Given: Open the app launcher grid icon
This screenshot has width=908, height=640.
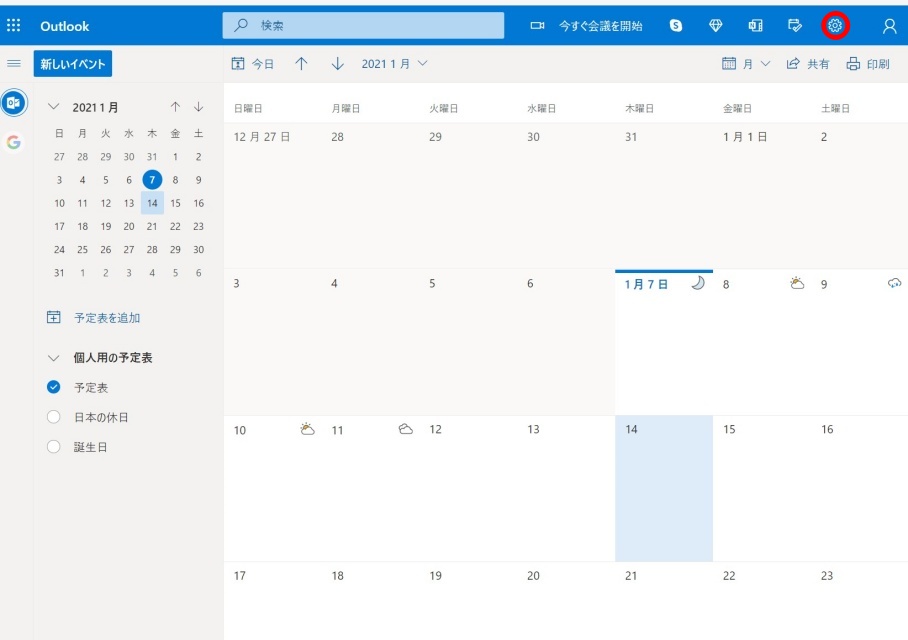Looking at the screenshot, I should pyautogui.click(x=13, y=25).
